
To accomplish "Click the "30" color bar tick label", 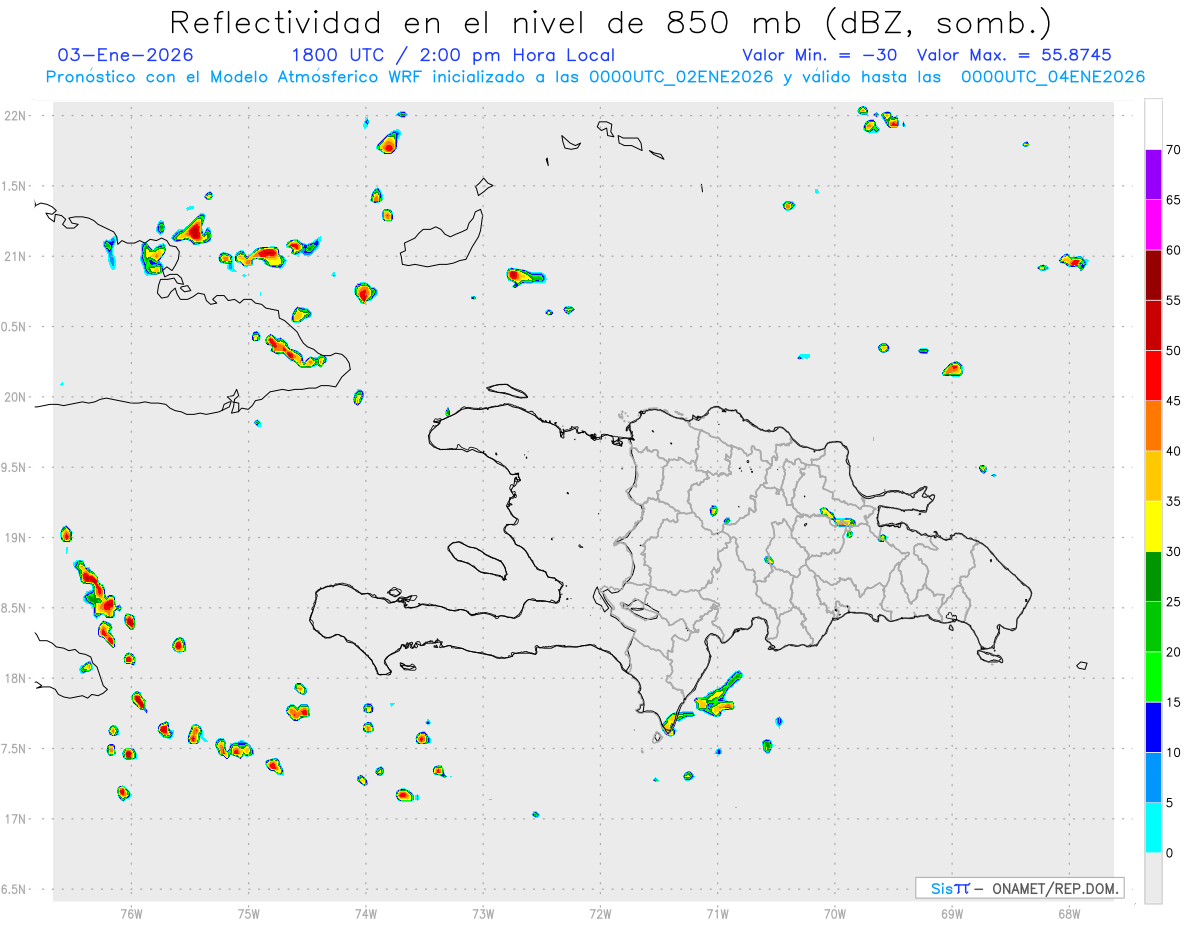I will pyautogui.click(x=1174, y=552).
